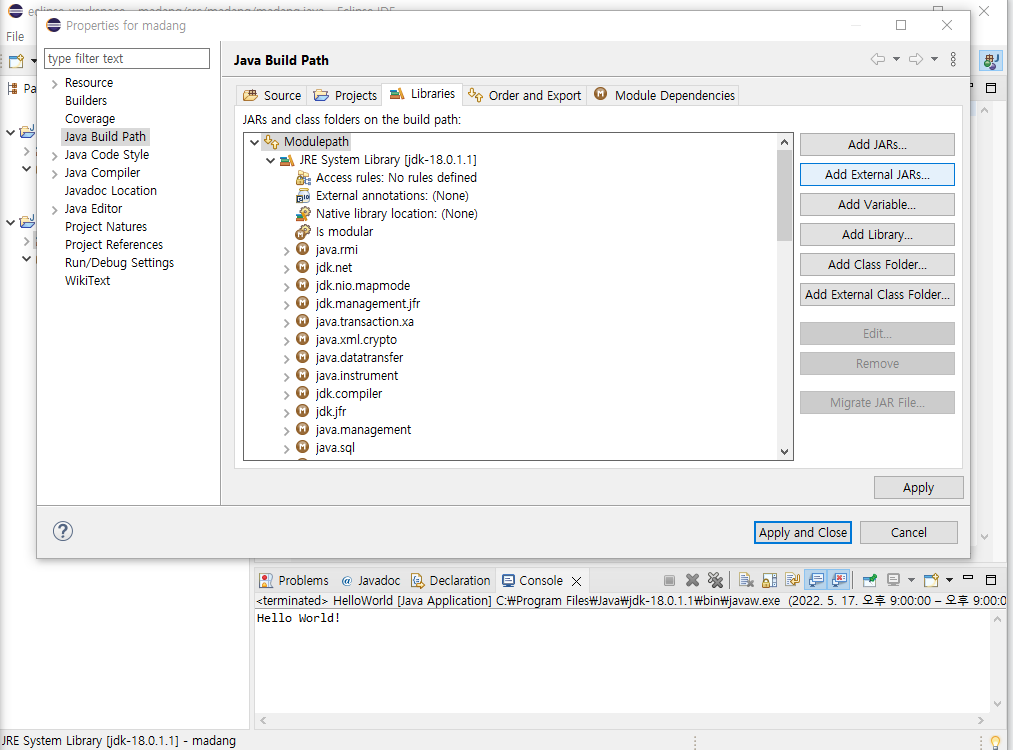Viewport: 1013px width, 750px height.
Task: Click the Cancel button
Action: 908,532
